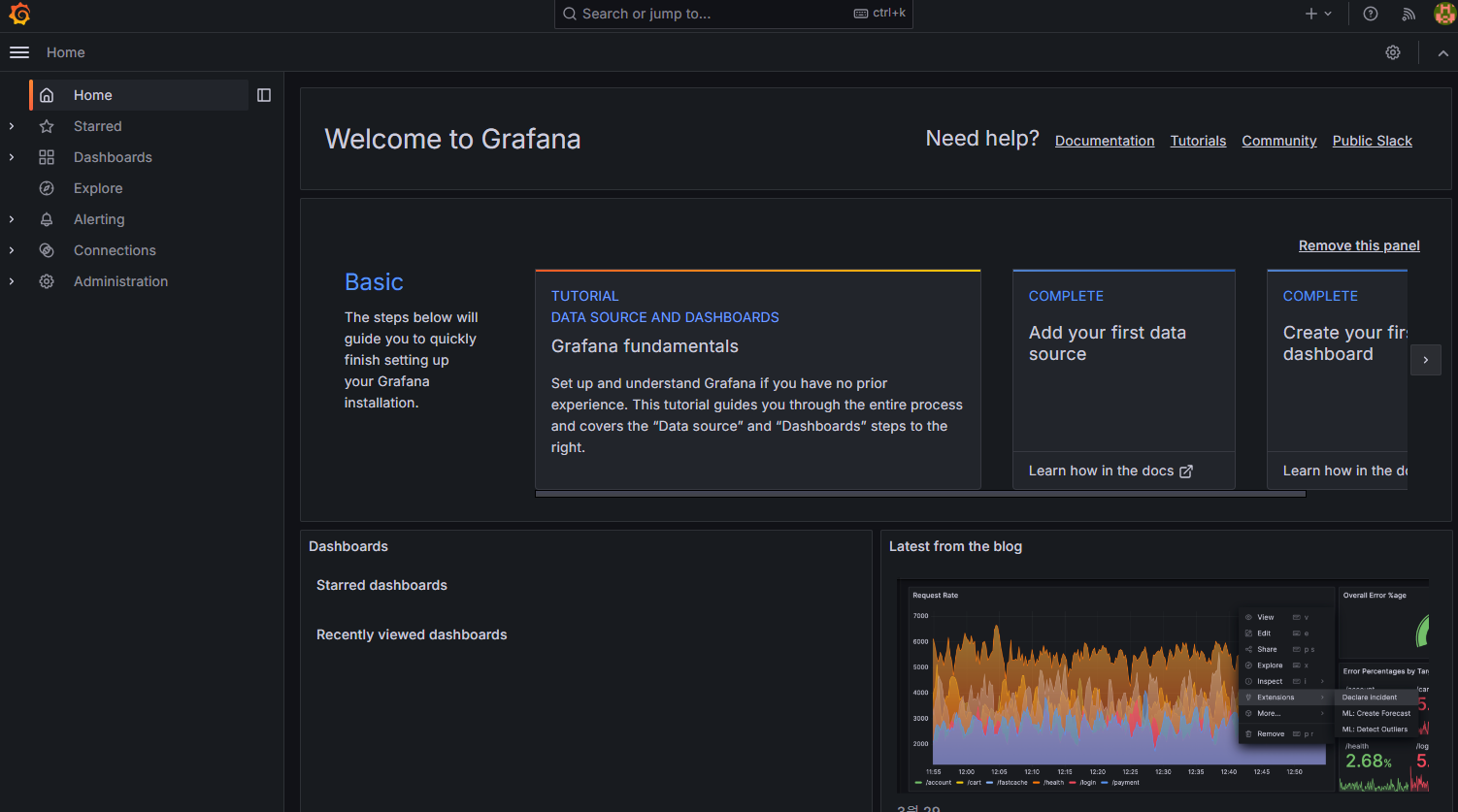
Task: Click Remove this panel
Action: (x=1359, y=245)
